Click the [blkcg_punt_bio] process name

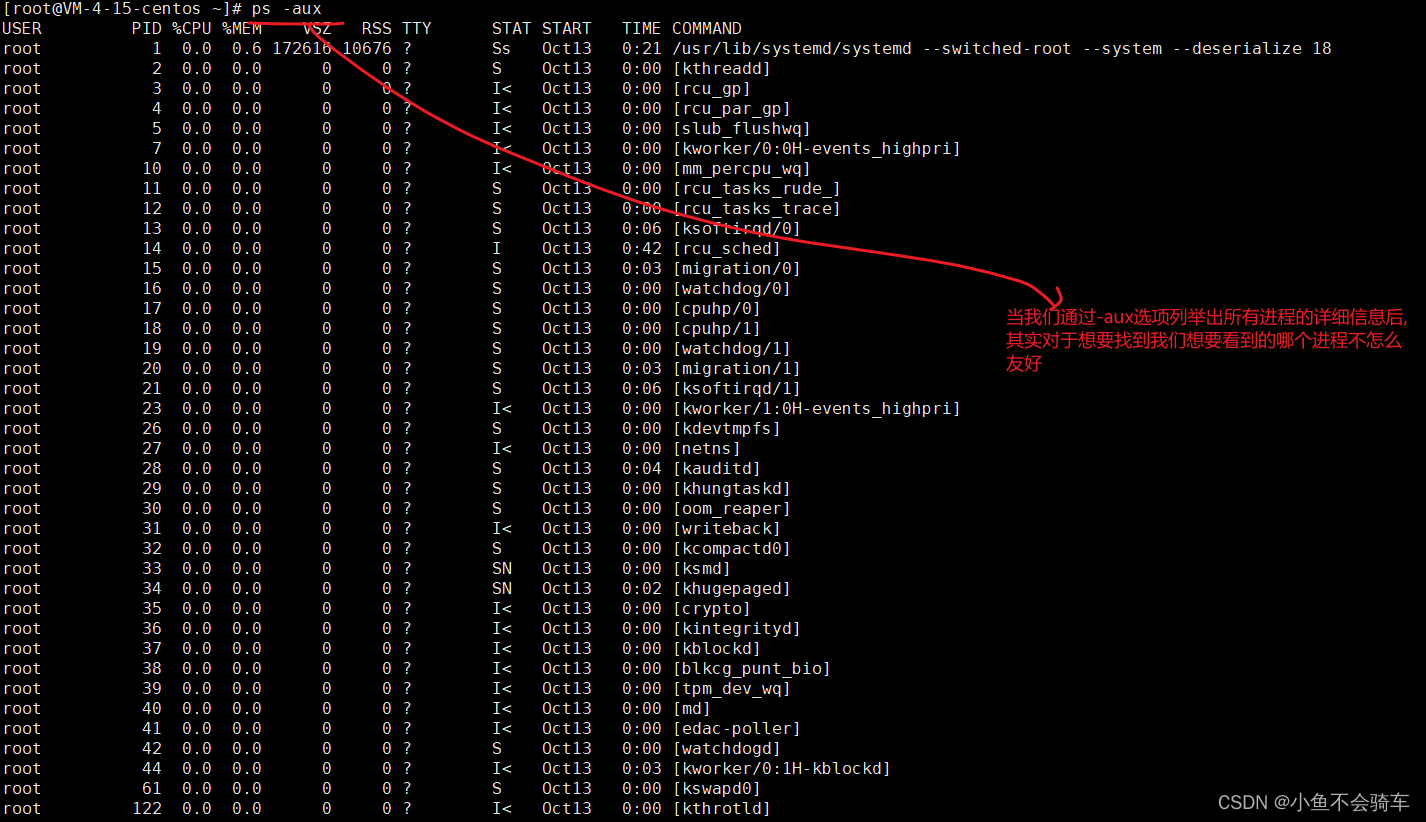752,669
